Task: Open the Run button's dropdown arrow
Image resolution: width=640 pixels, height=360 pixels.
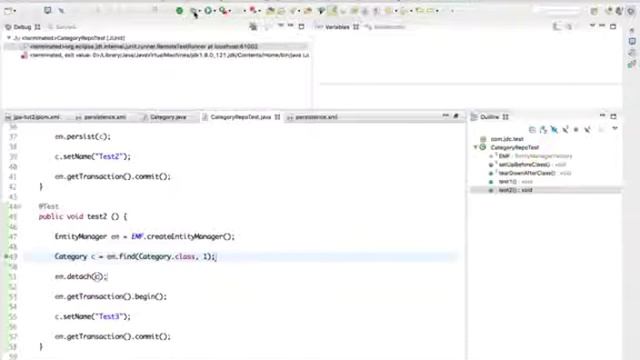Action: 215,11
